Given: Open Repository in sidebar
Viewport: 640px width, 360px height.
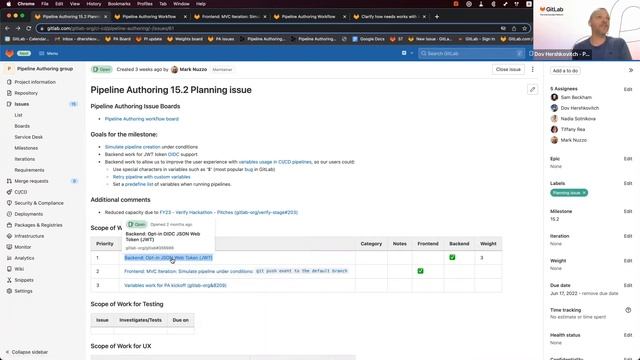Looking at the screenshot, I should (26, 93).
